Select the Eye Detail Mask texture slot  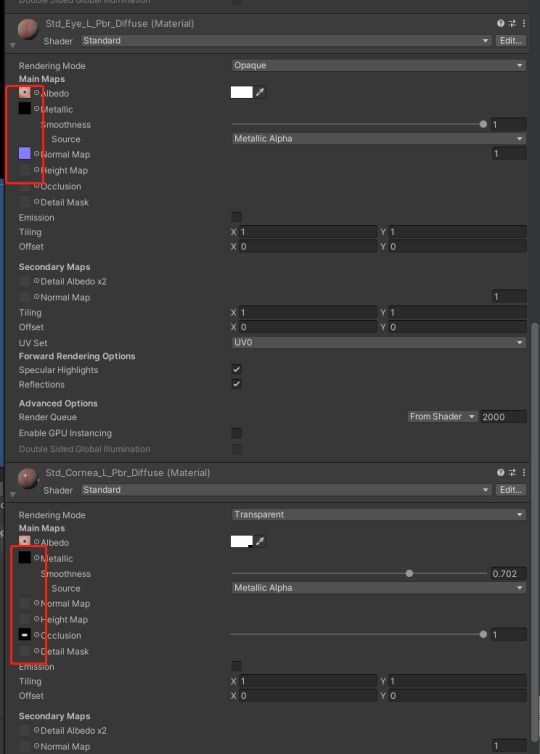[x=25, y=201]
